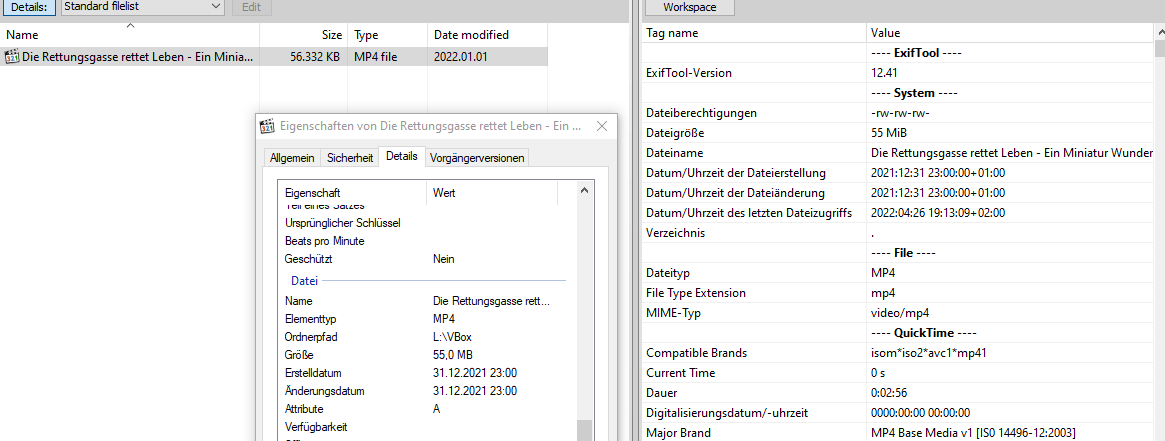Select the File Type Extension row

898,293
